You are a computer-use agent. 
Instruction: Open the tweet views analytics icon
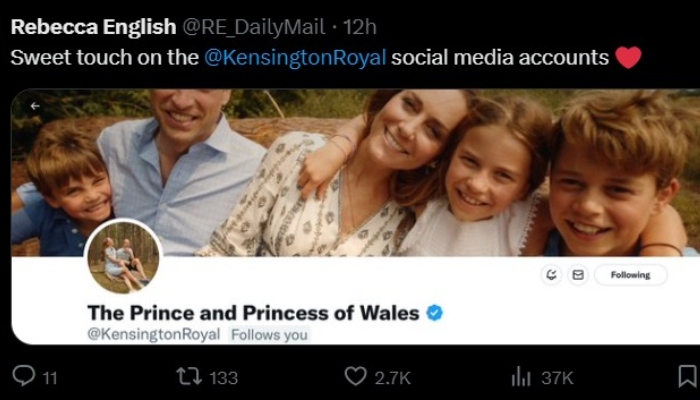tap(521, 376)
